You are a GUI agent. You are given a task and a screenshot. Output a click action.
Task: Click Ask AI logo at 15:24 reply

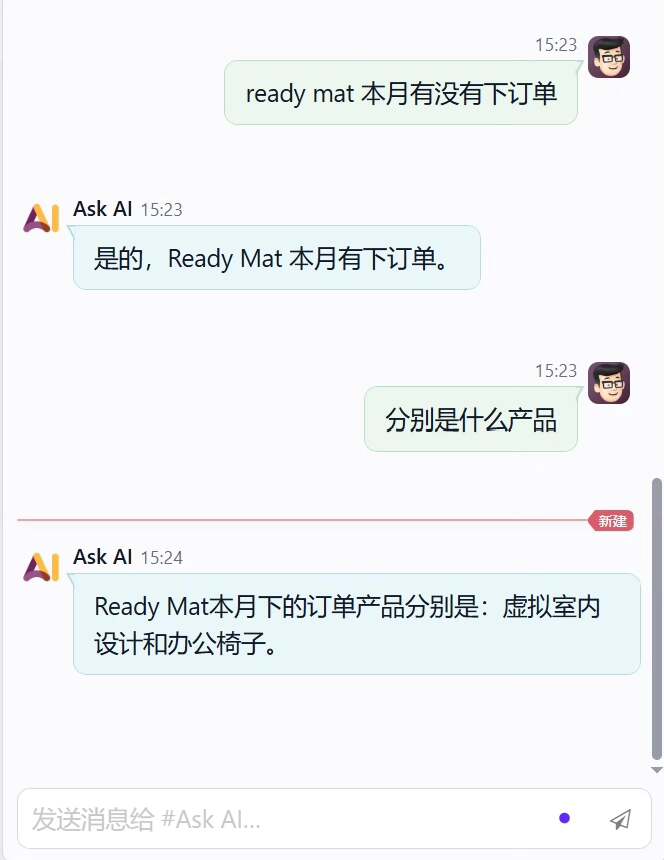point(41,567)
